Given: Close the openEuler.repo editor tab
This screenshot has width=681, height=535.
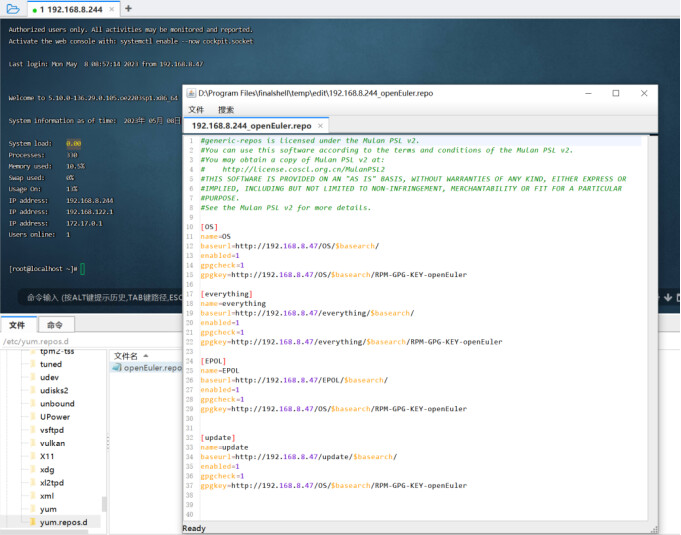Looking at the screenshot, I should pyautogui.click(x=320, y=127).
